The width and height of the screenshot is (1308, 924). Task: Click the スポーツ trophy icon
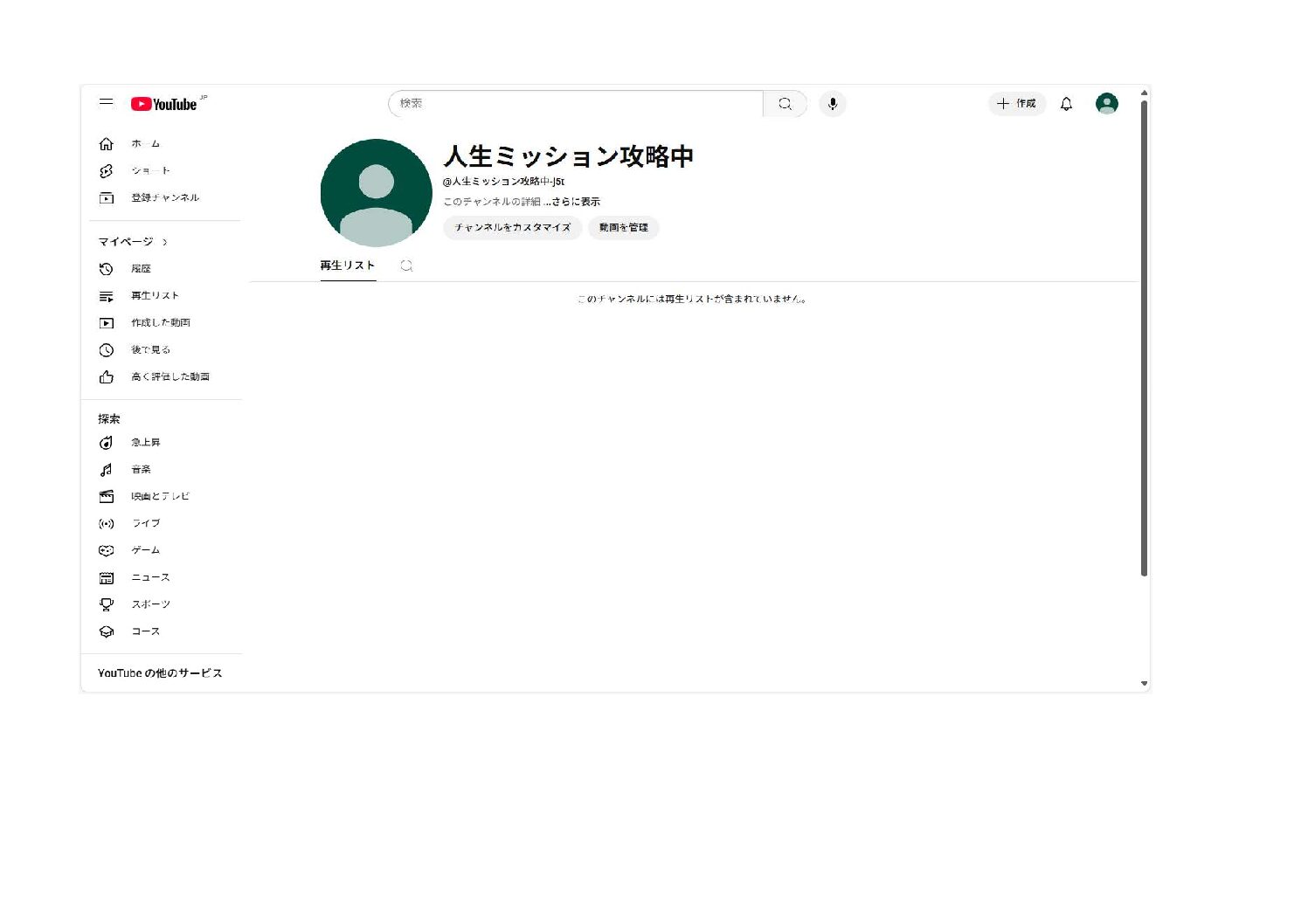pyautogui.click(x=107, y=604)
